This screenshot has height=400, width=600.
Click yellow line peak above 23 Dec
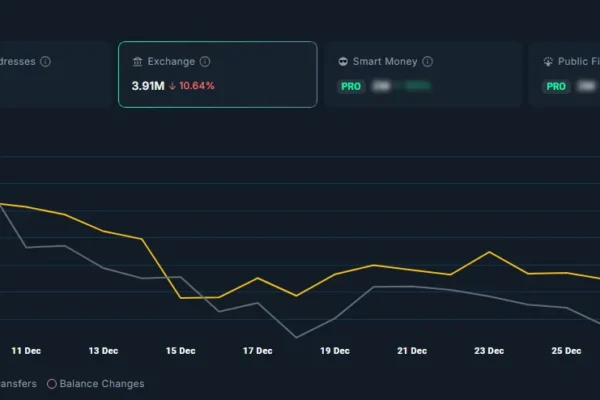point(489,252)
